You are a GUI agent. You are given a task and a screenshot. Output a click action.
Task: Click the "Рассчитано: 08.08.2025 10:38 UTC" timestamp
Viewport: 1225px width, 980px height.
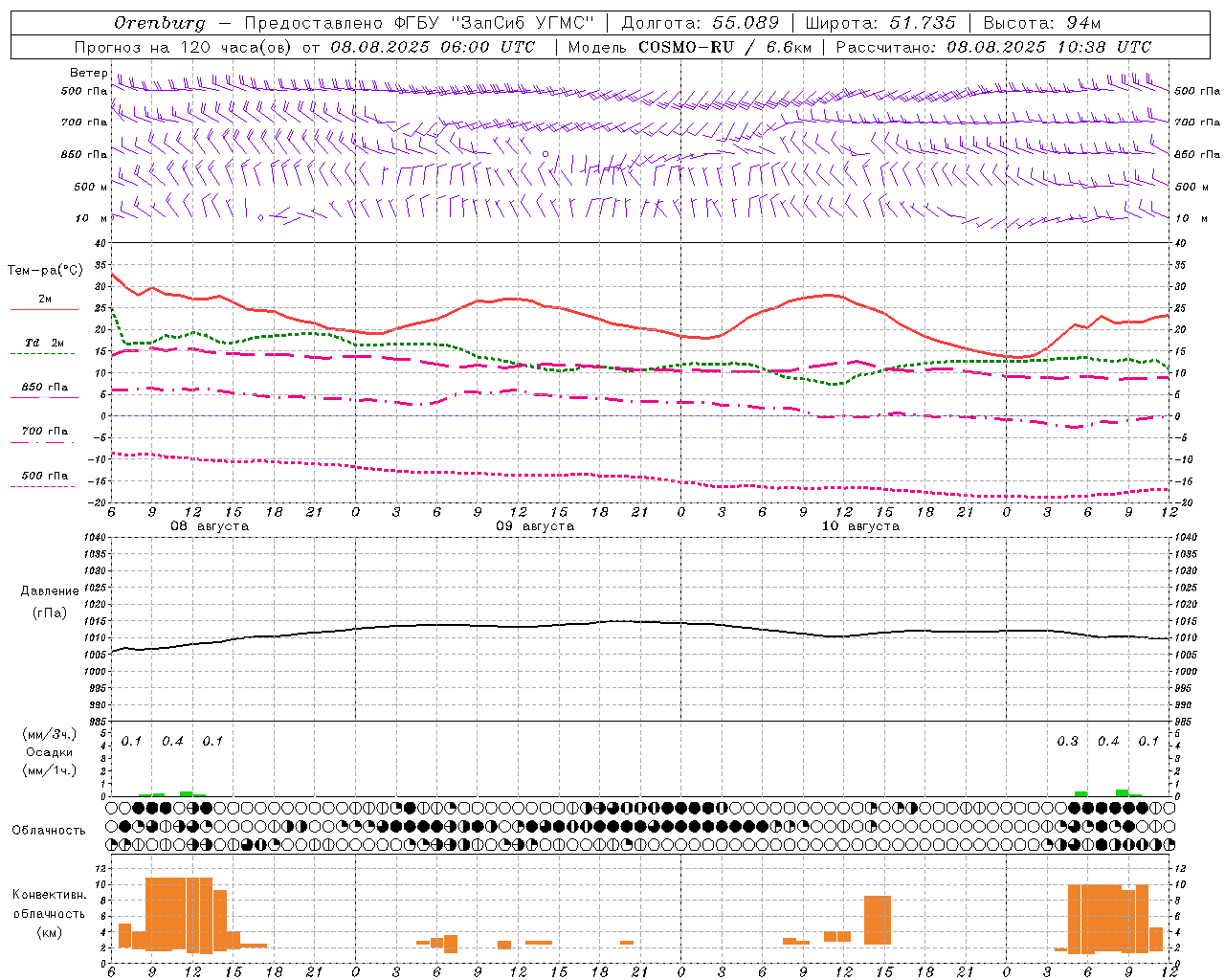coord(993,47)
